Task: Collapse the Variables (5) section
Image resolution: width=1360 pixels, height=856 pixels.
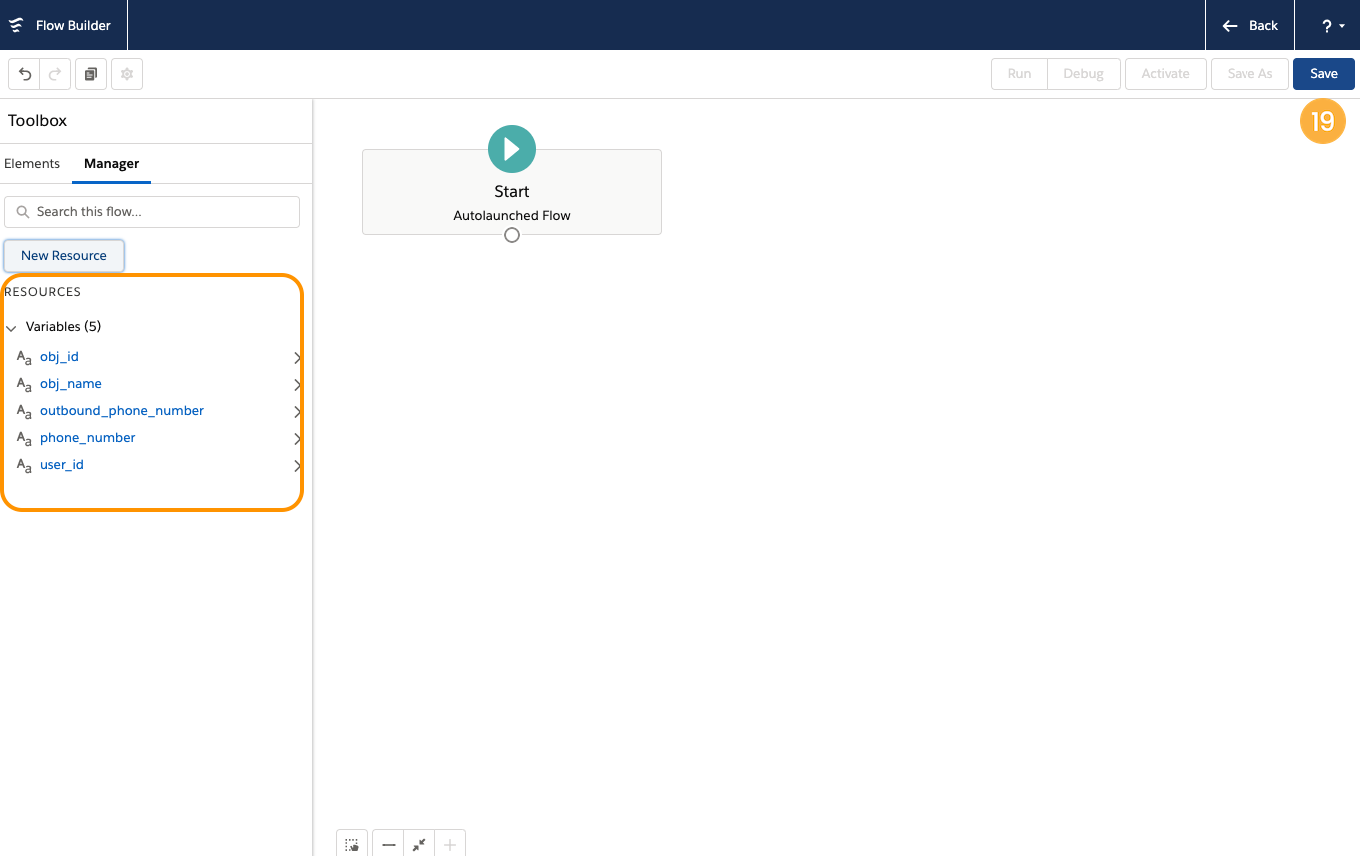Action: click(11, 327)
